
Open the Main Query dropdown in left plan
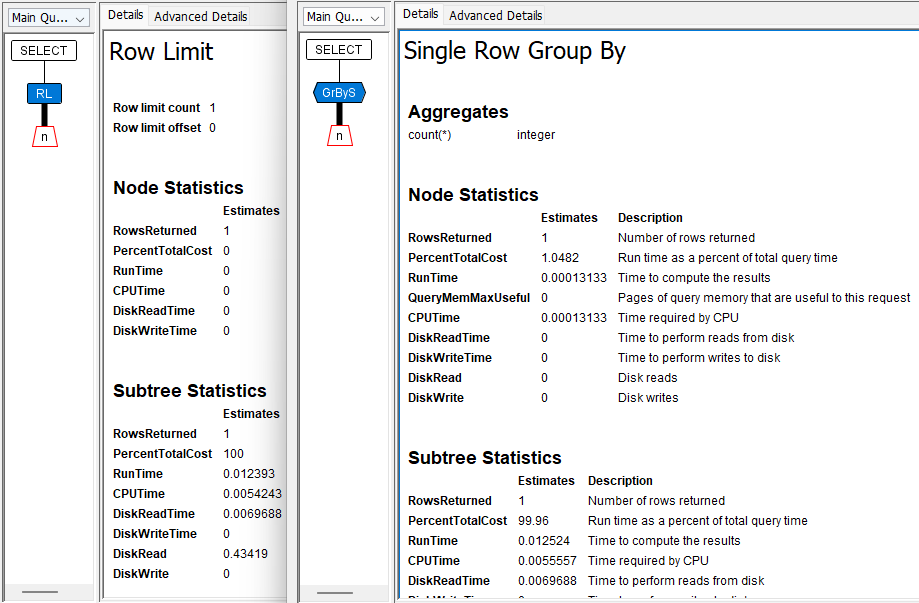tap(49, 18)
